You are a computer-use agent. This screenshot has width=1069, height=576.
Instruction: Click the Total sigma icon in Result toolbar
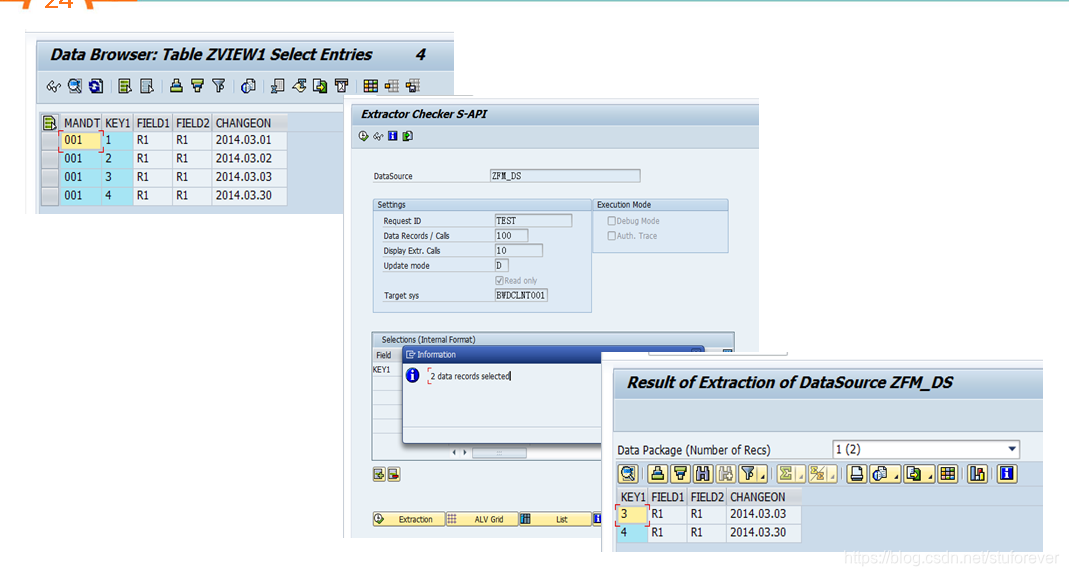pyautogui.click(x=785, y=474)
